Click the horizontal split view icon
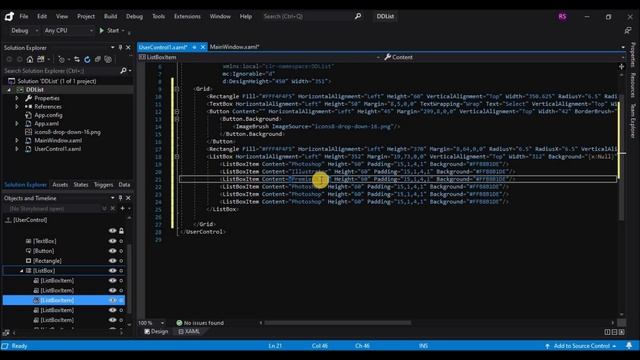Screen dimensions: 640x360 pyautogui.click(x=614, y=332)
